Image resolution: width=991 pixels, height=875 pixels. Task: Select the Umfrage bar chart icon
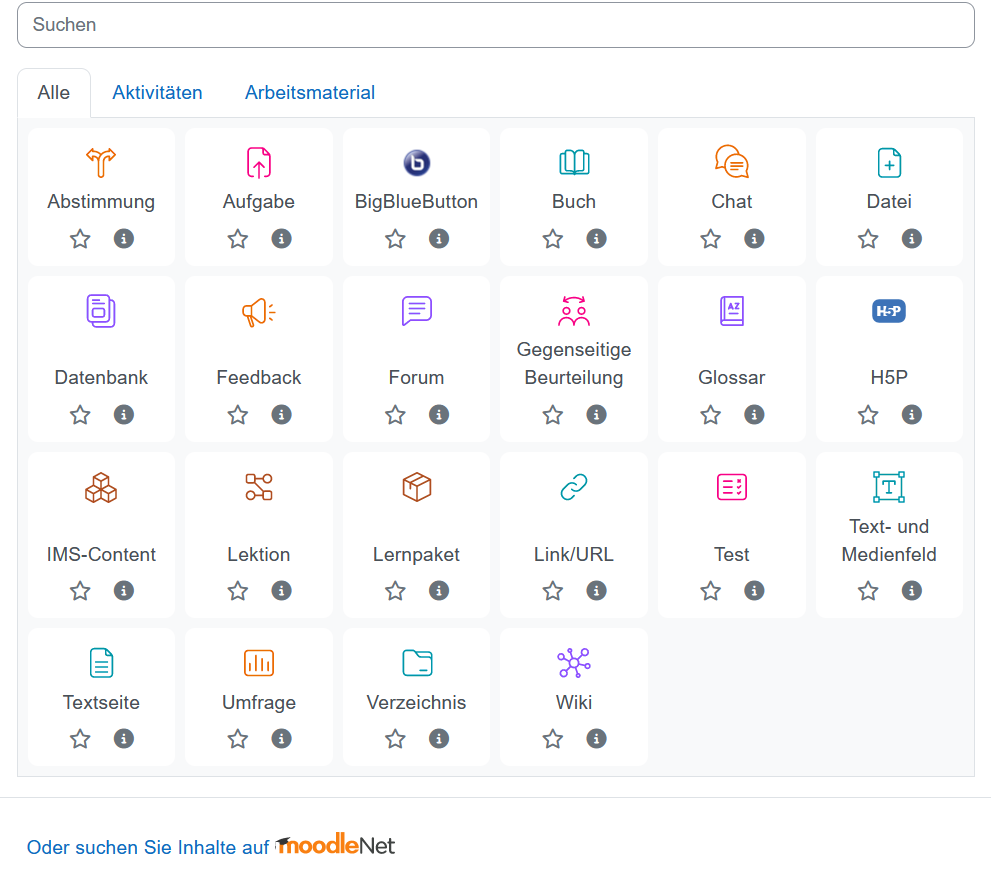258,663
